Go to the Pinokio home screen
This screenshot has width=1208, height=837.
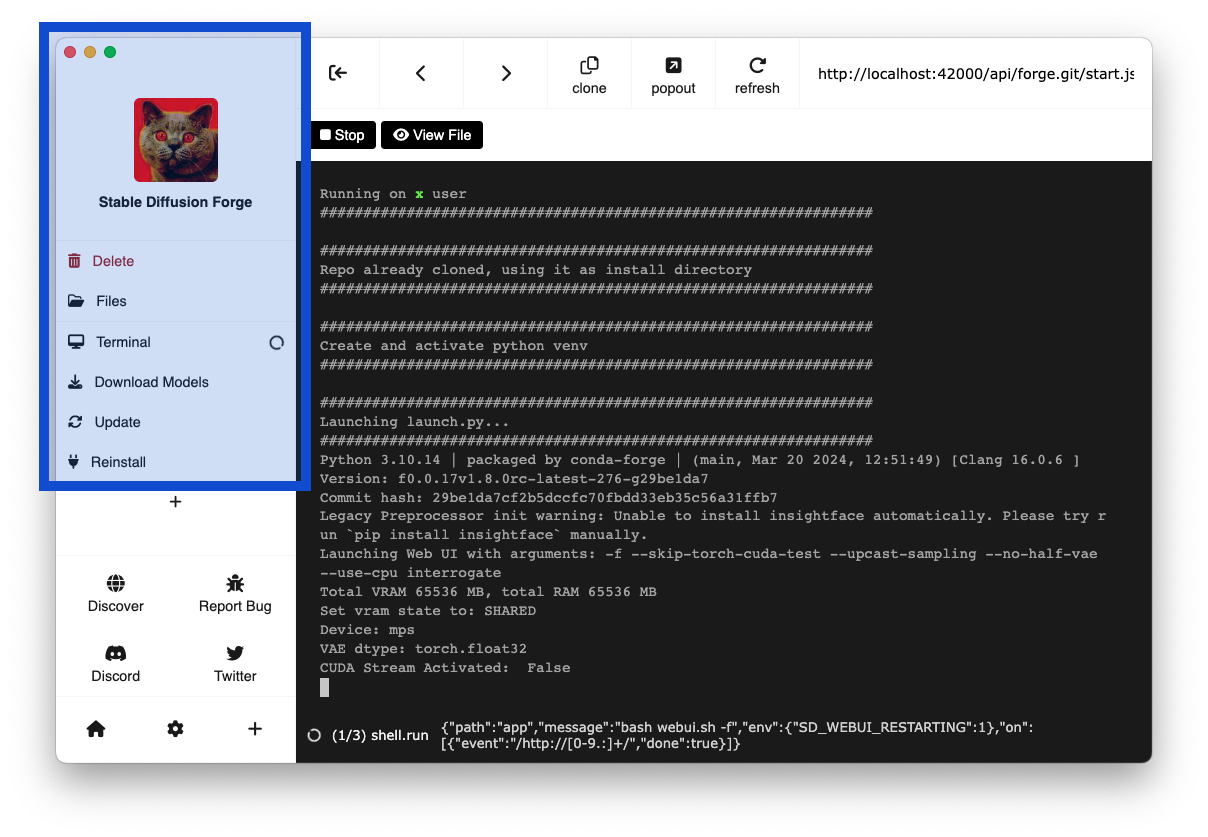(95, 729)
